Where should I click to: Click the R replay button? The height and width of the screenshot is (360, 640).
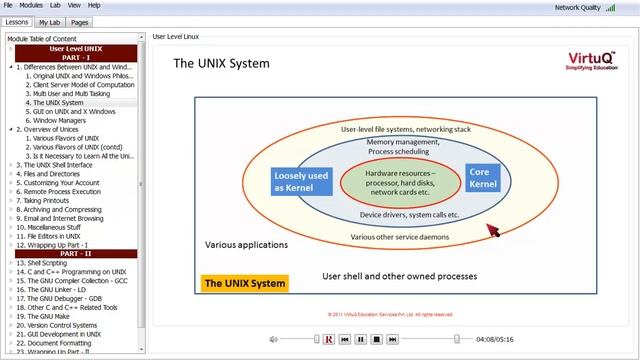[329, 339]
